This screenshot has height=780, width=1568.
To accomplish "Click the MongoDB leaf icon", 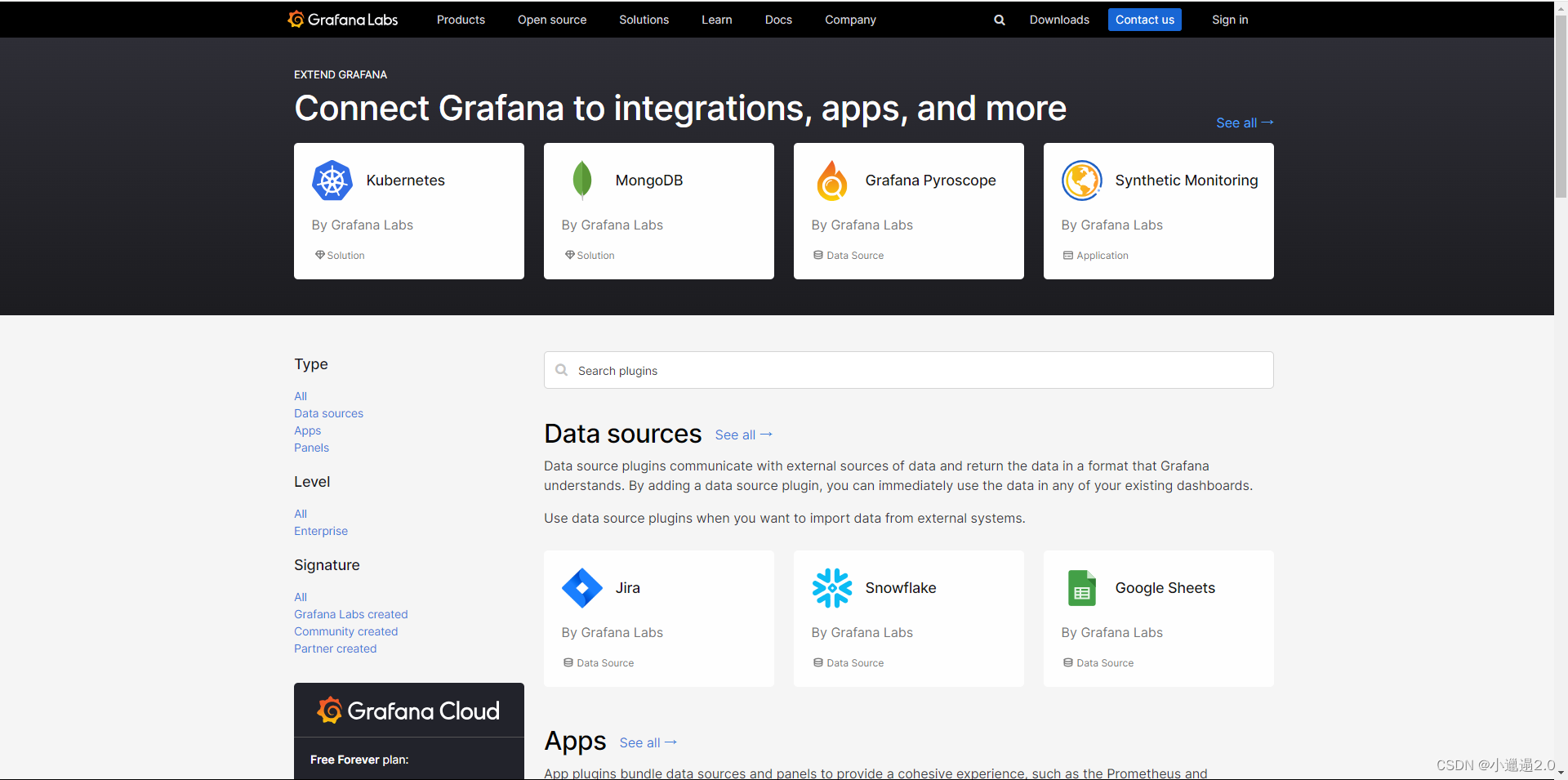I will point(582,181).
